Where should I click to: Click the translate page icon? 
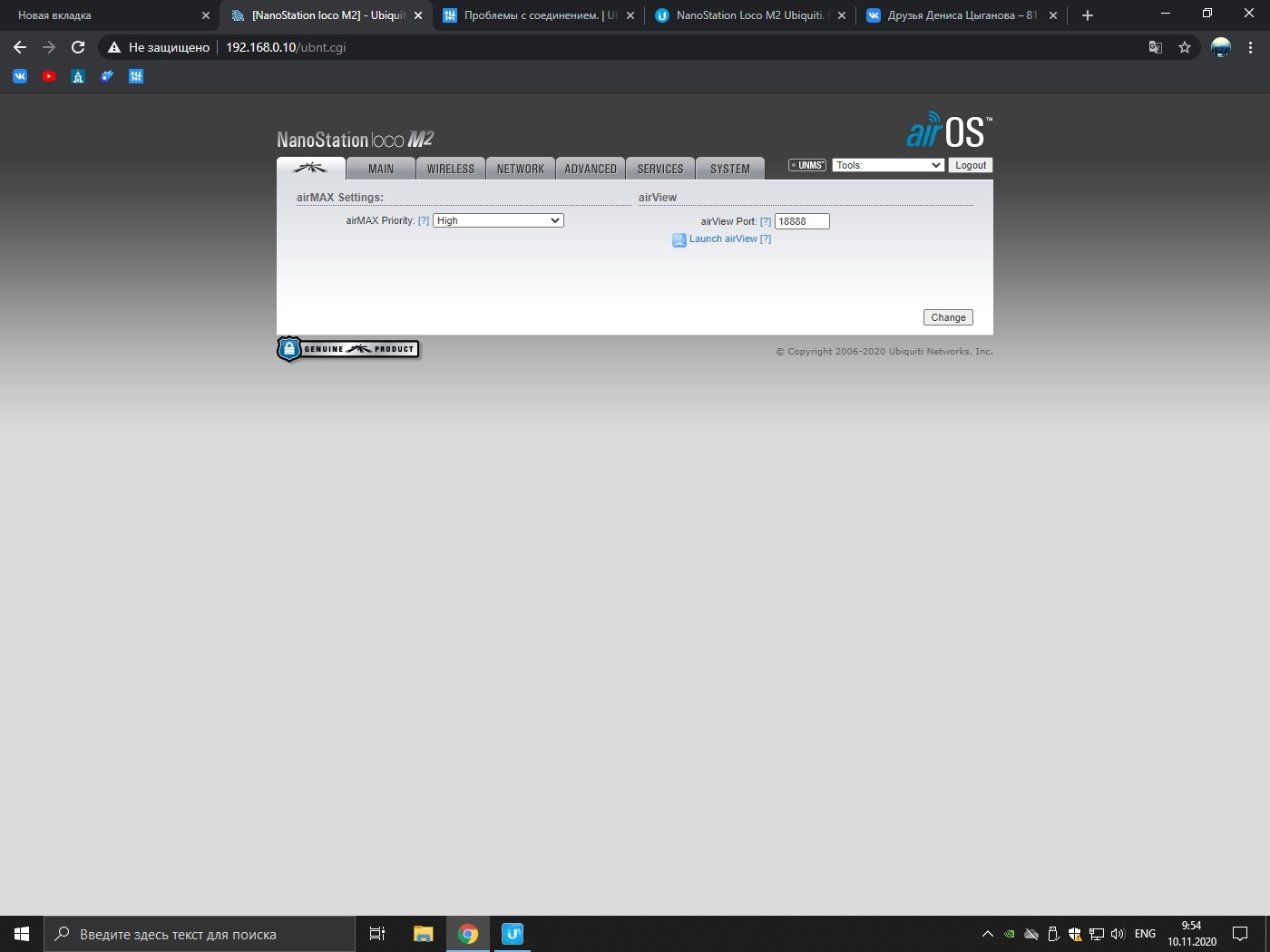coord(1156,47)
